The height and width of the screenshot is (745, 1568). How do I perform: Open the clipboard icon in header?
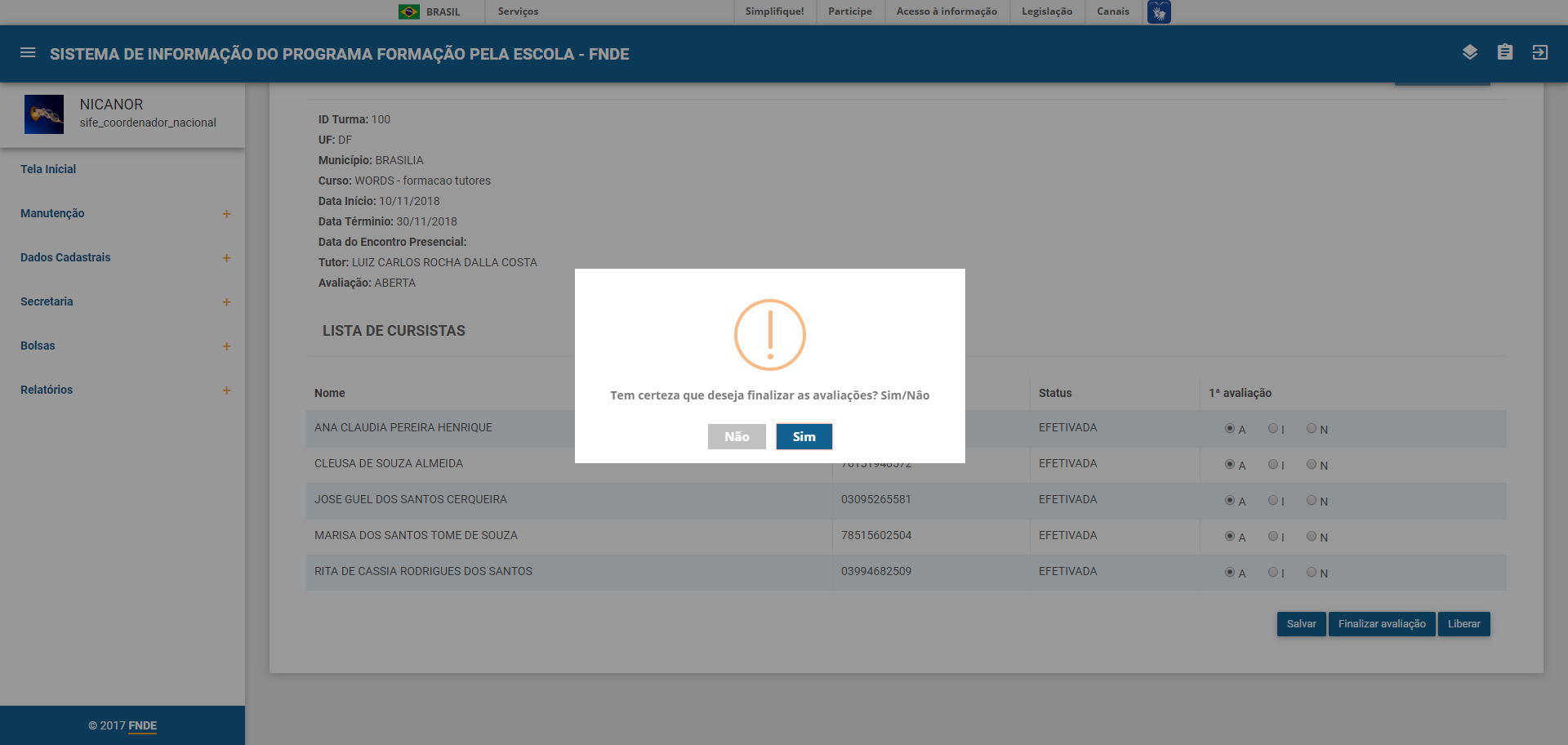(x=1505, y=53)
